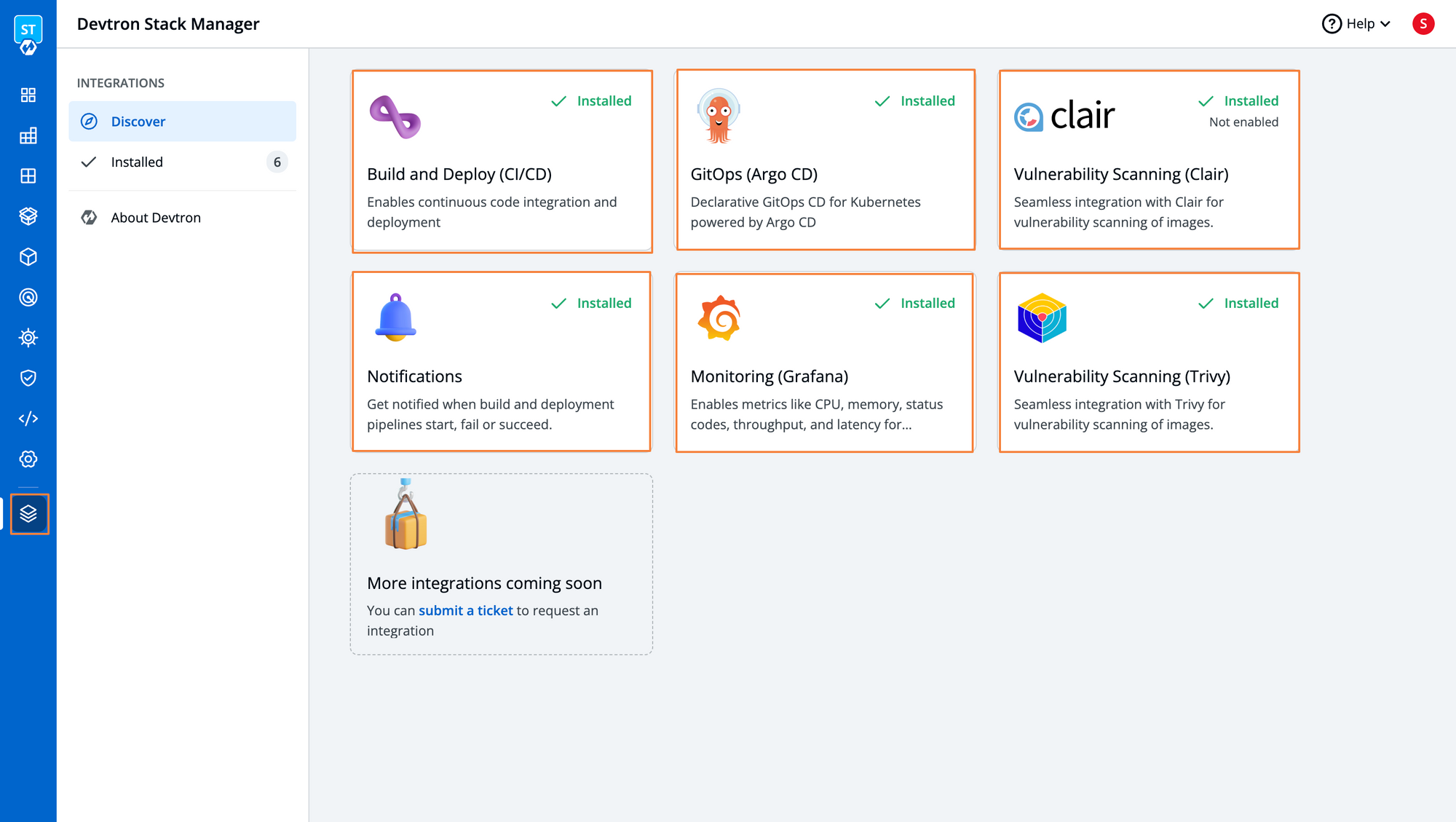The width and height of the screenshot is (1456, 822).
Task: Expand the Help dropdown chevron
Action: pos(1385,24)
